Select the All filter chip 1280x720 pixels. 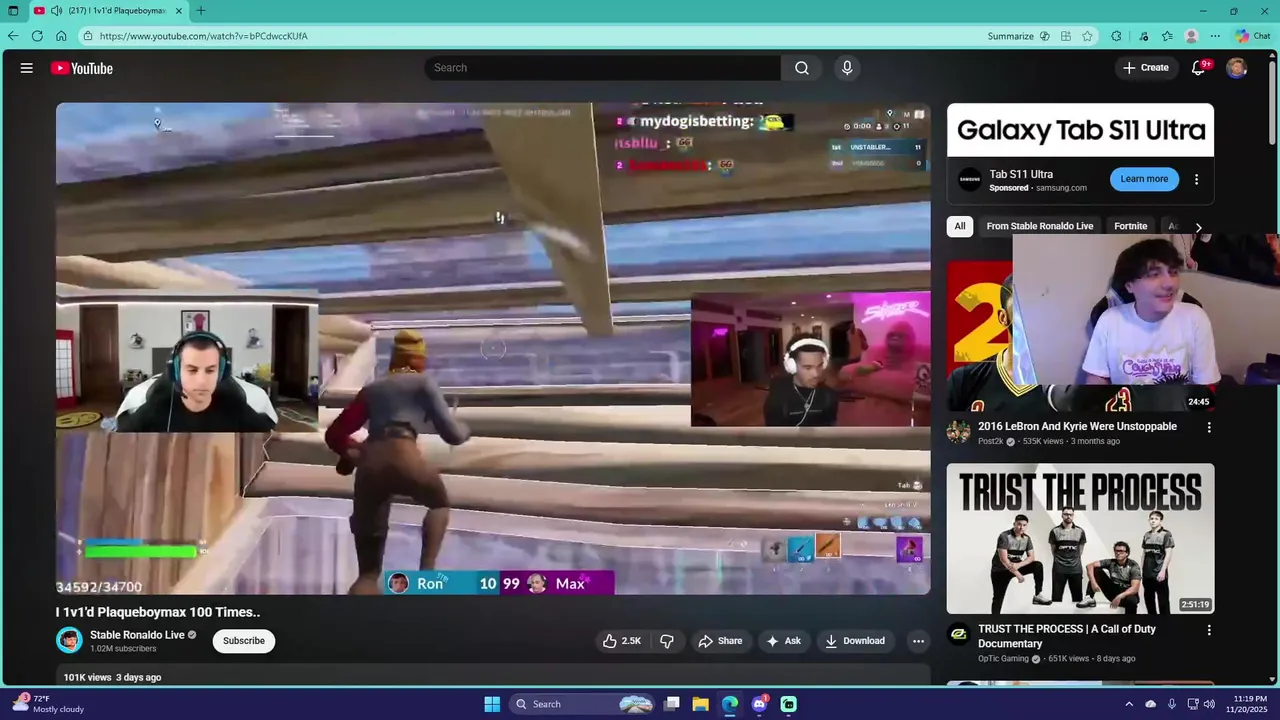click(x=960, y=226)
